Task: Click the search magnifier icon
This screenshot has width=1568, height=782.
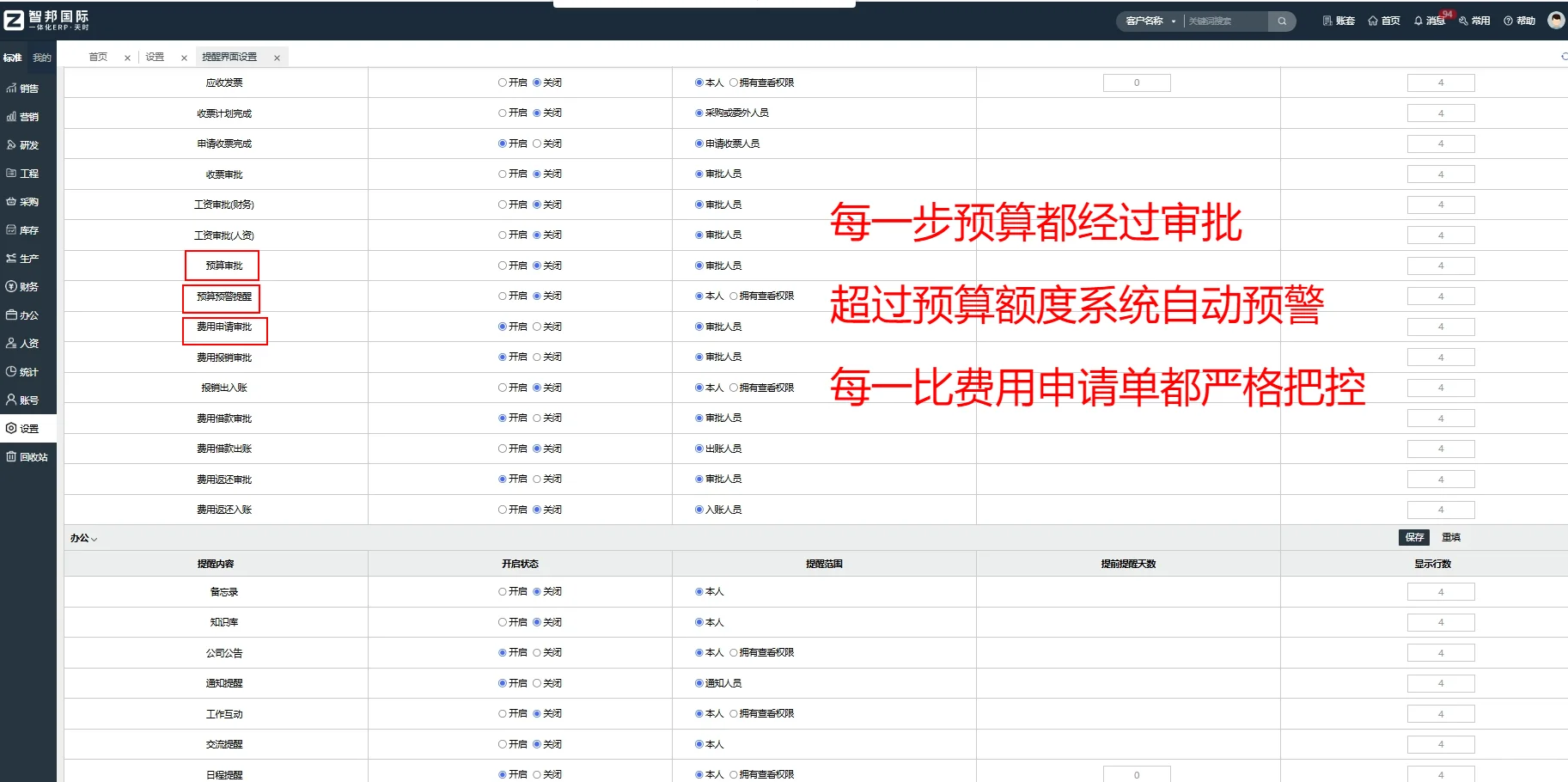Action: click(1282, 21)
